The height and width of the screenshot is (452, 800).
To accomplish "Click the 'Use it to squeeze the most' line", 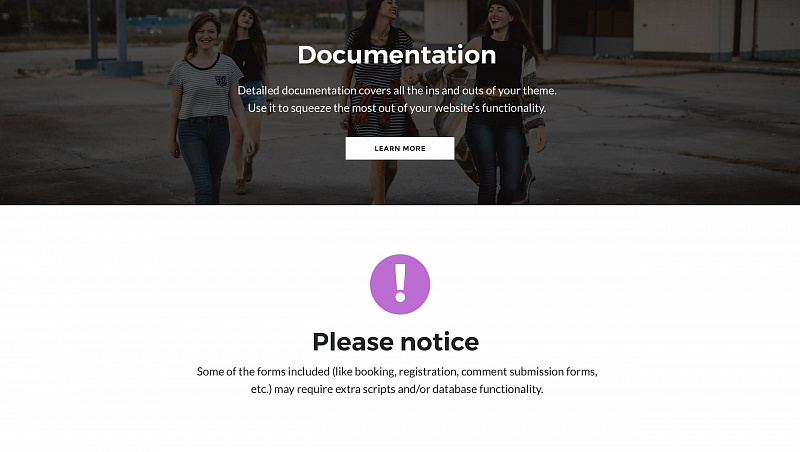I will click(397, 108).
